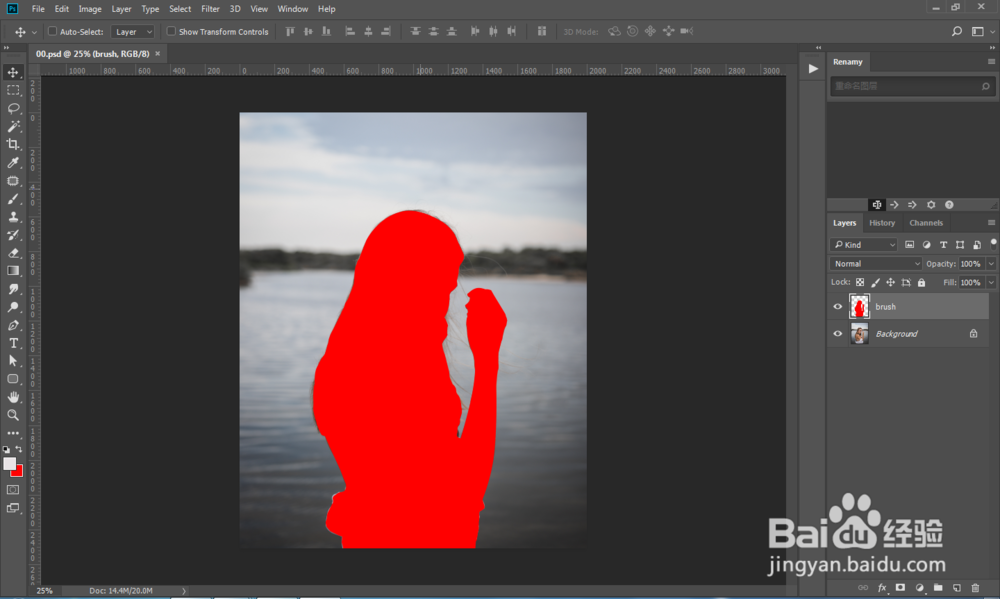
Task: Expand the Fill dropdown arrow
Action: click(x=991, y=282)
